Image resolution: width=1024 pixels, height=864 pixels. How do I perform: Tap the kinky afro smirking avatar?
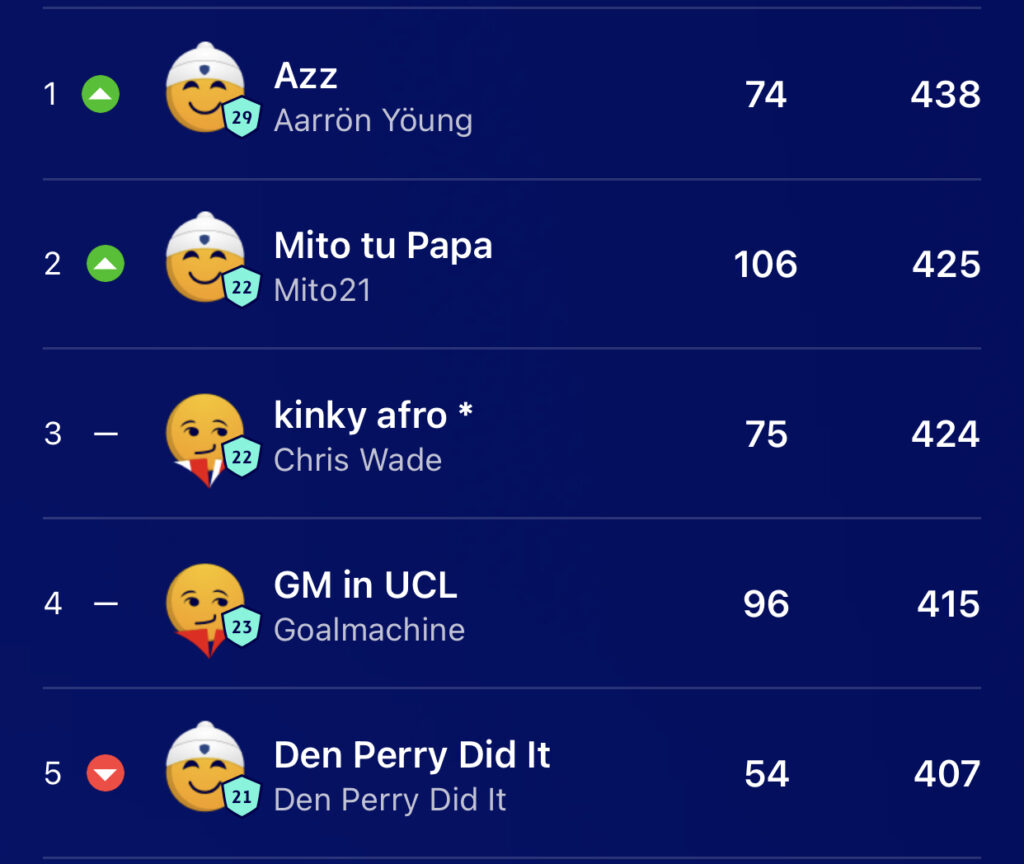pyautogui.click(x=206, y=439)
